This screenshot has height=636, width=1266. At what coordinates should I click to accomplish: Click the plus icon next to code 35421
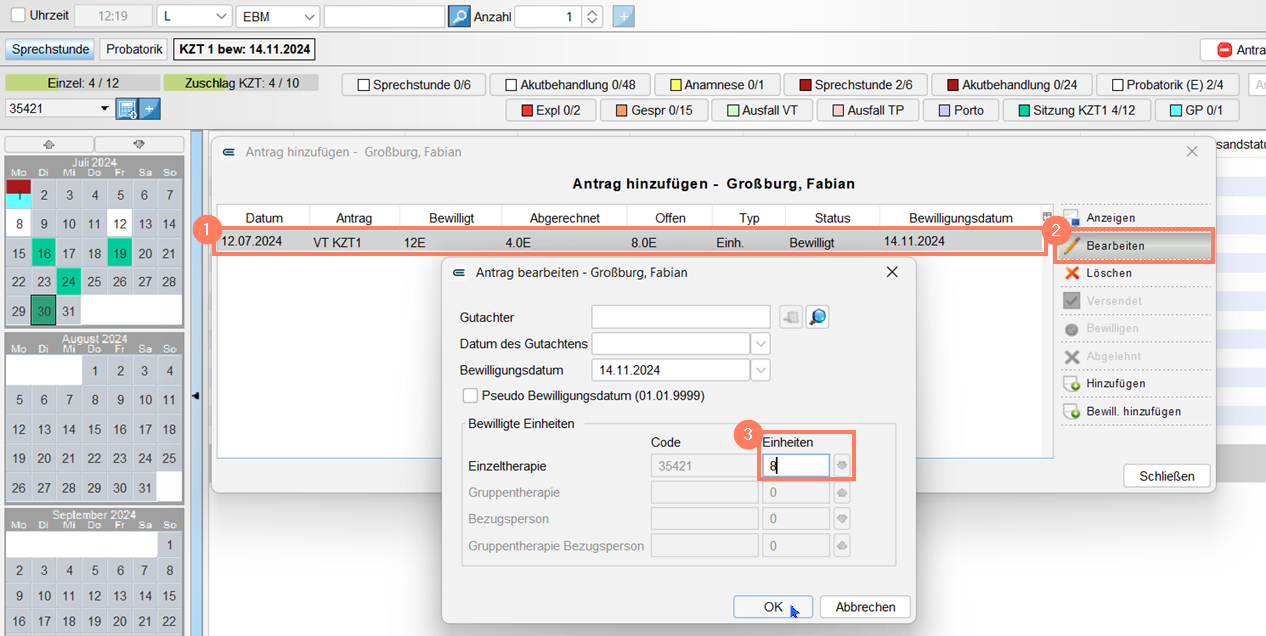pyautogui.click(x=149, y=109)
